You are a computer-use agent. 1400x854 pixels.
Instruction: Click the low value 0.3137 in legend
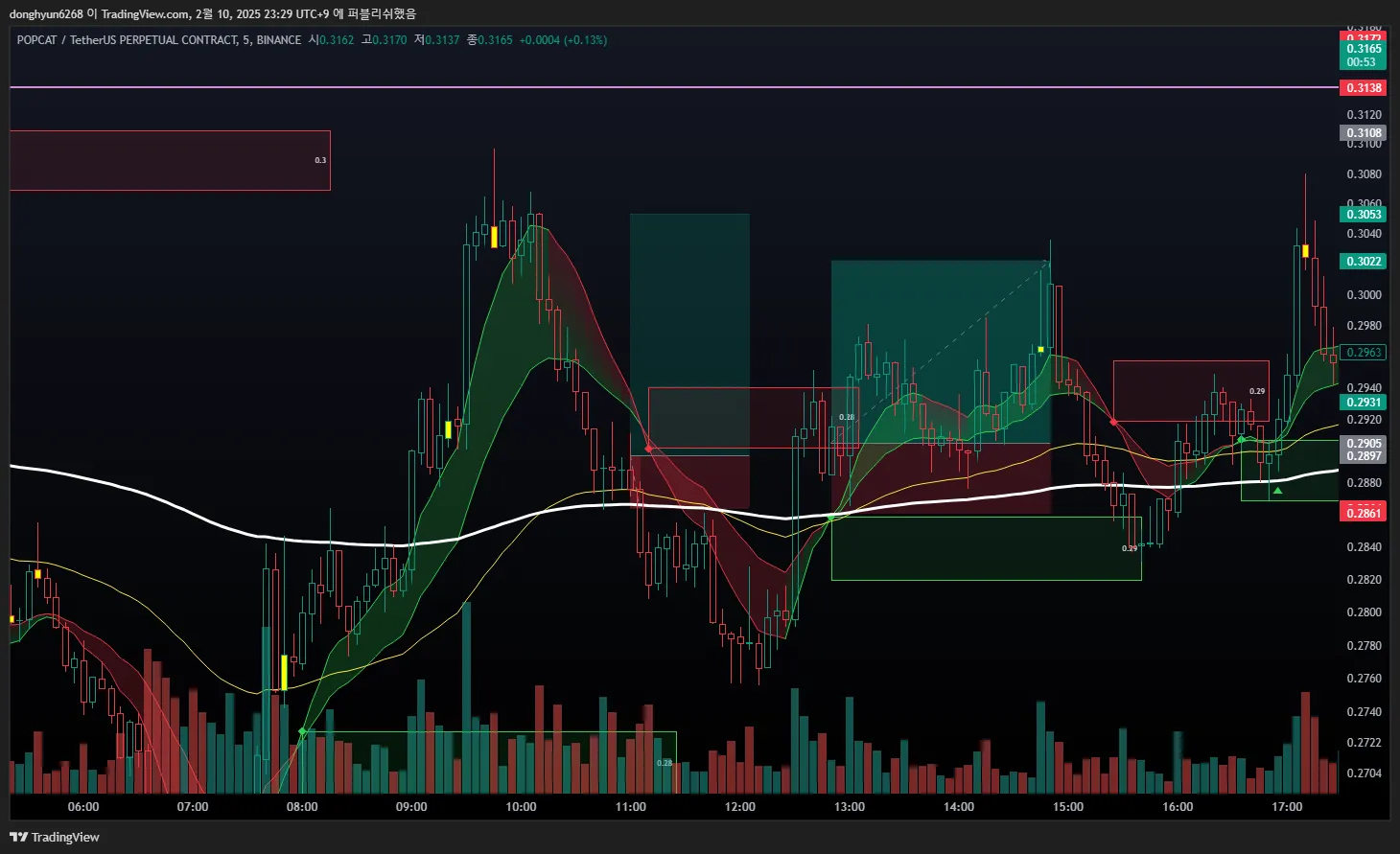[442, 40]
